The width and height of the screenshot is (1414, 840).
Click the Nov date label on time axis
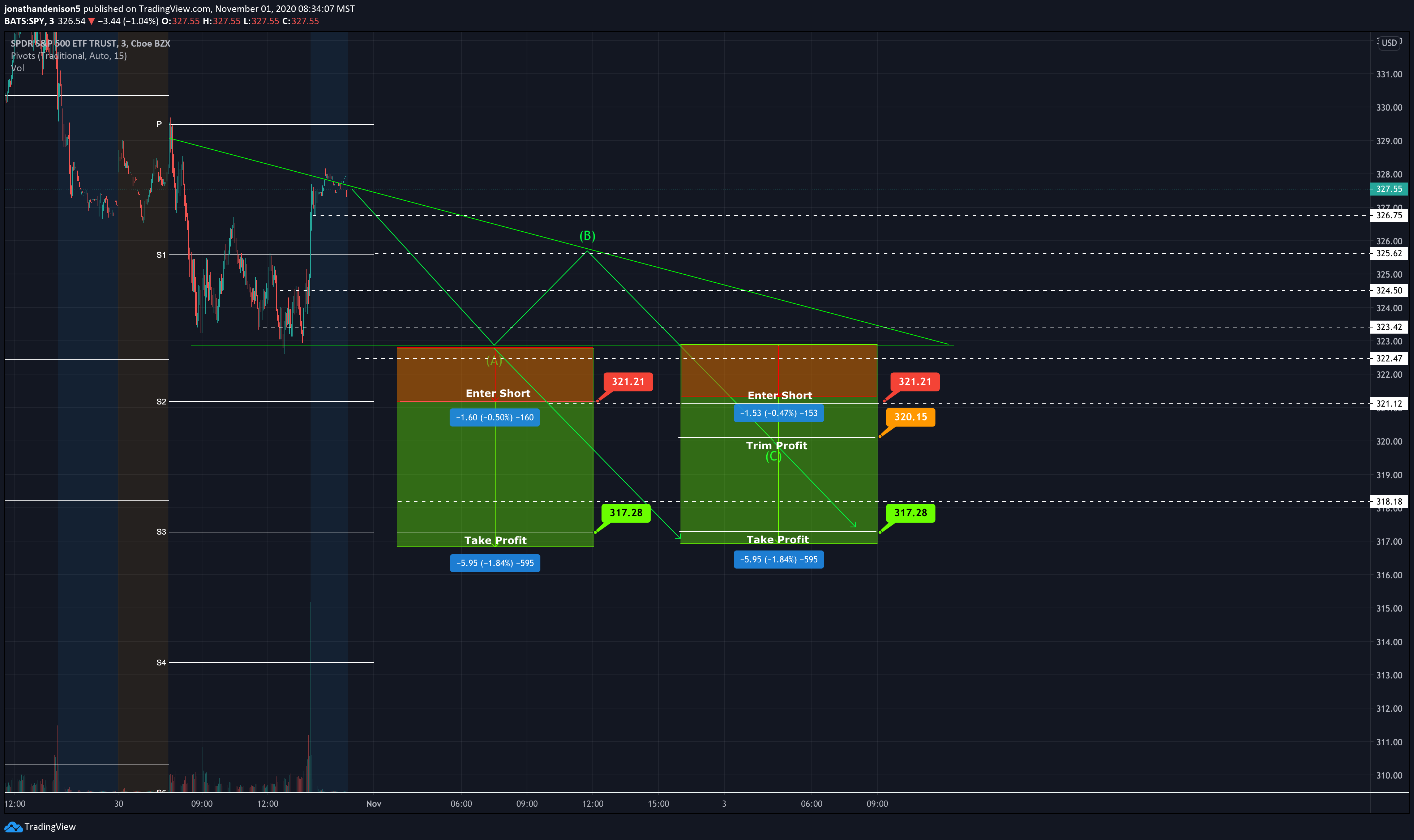click(x=374, y=804)
